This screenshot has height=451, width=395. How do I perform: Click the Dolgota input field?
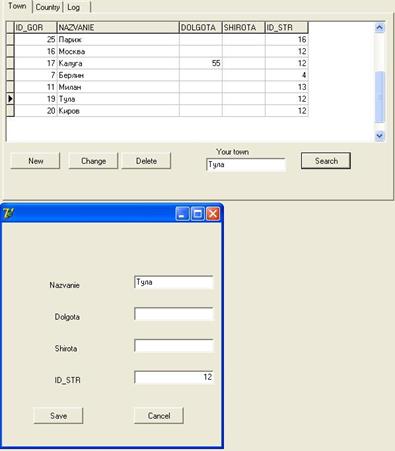(x=174, y=314)
